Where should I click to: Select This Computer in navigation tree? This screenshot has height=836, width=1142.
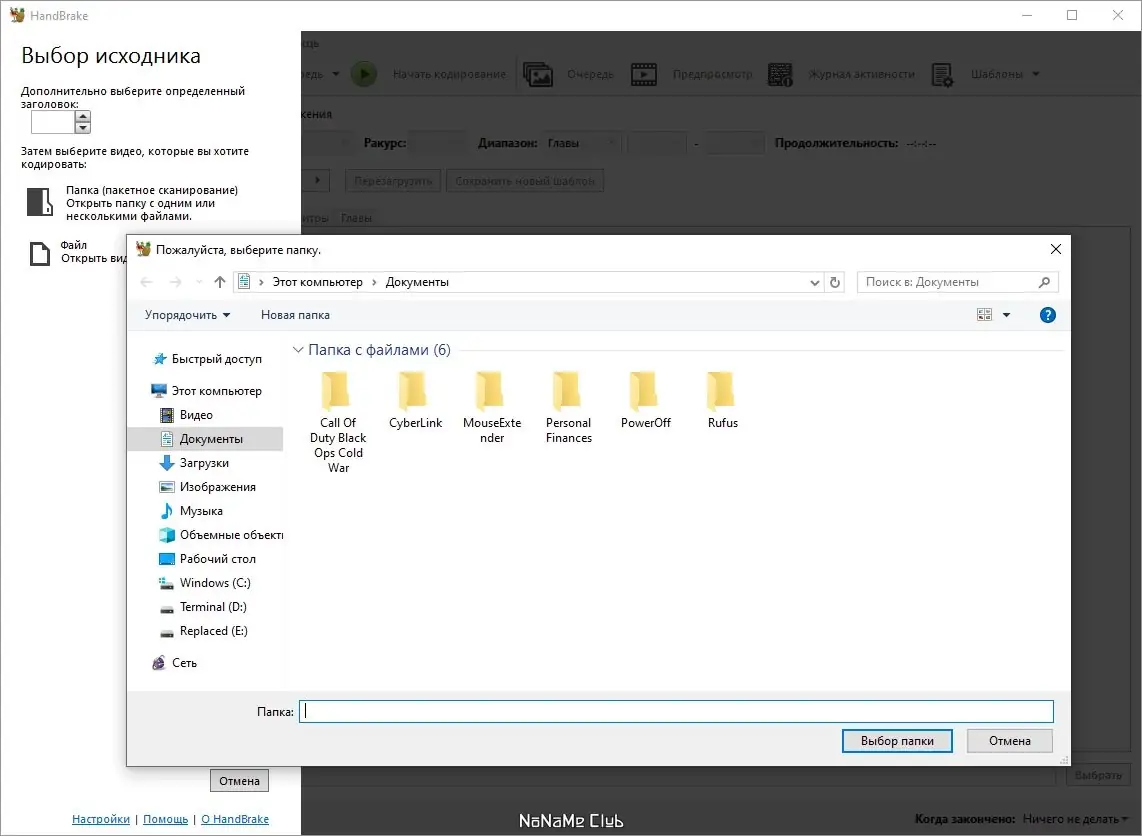click(x=207, y=391)
